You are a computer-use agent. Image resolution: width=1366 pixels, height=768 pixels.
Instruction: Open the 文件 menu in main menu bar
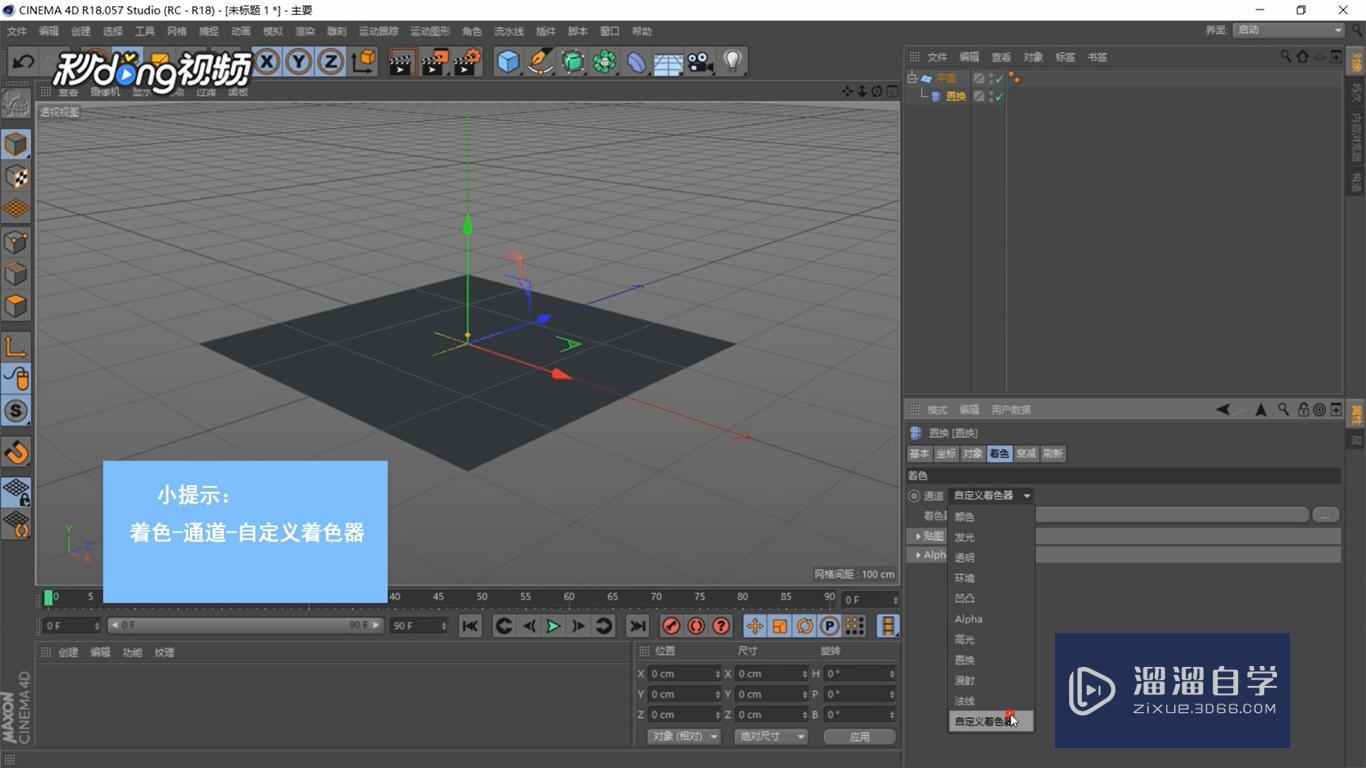coord(17,31)
